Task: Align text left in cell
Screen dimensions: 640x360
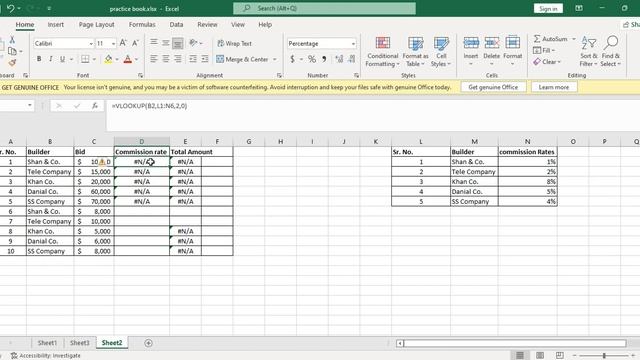Action: 153,59
